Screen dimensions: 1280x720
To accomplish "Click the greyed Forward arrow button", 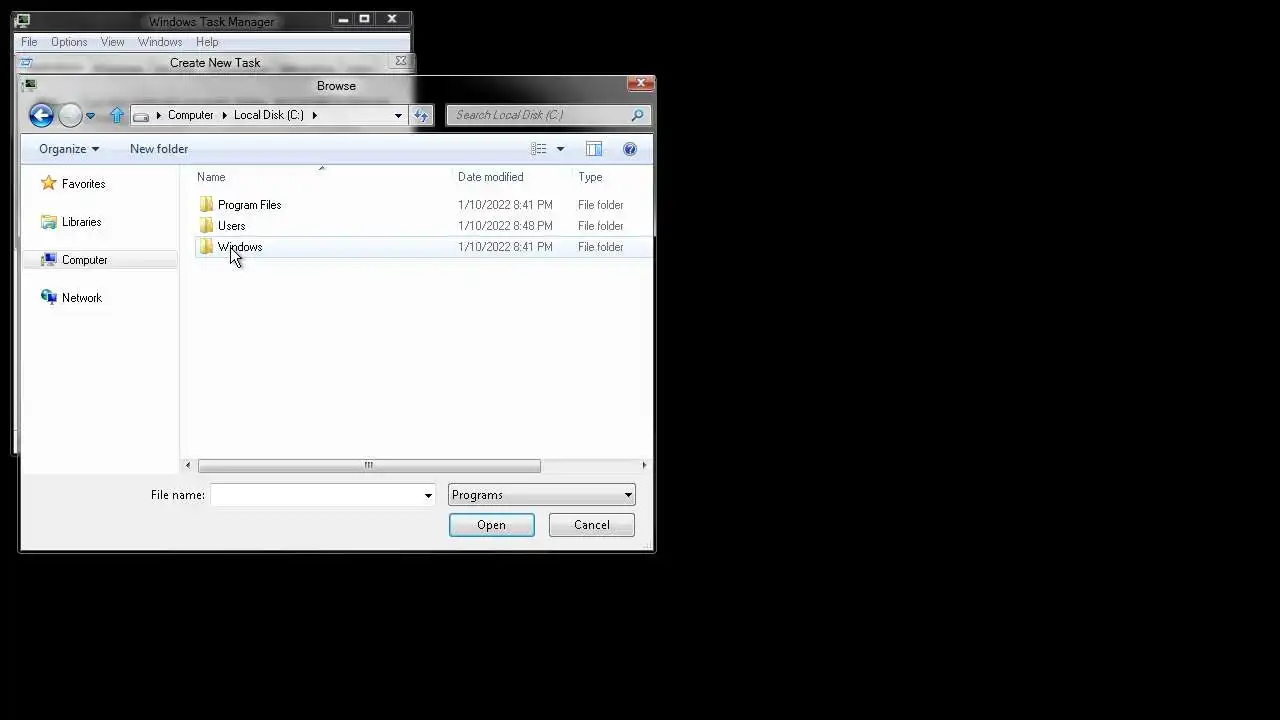I will point(70,115).
